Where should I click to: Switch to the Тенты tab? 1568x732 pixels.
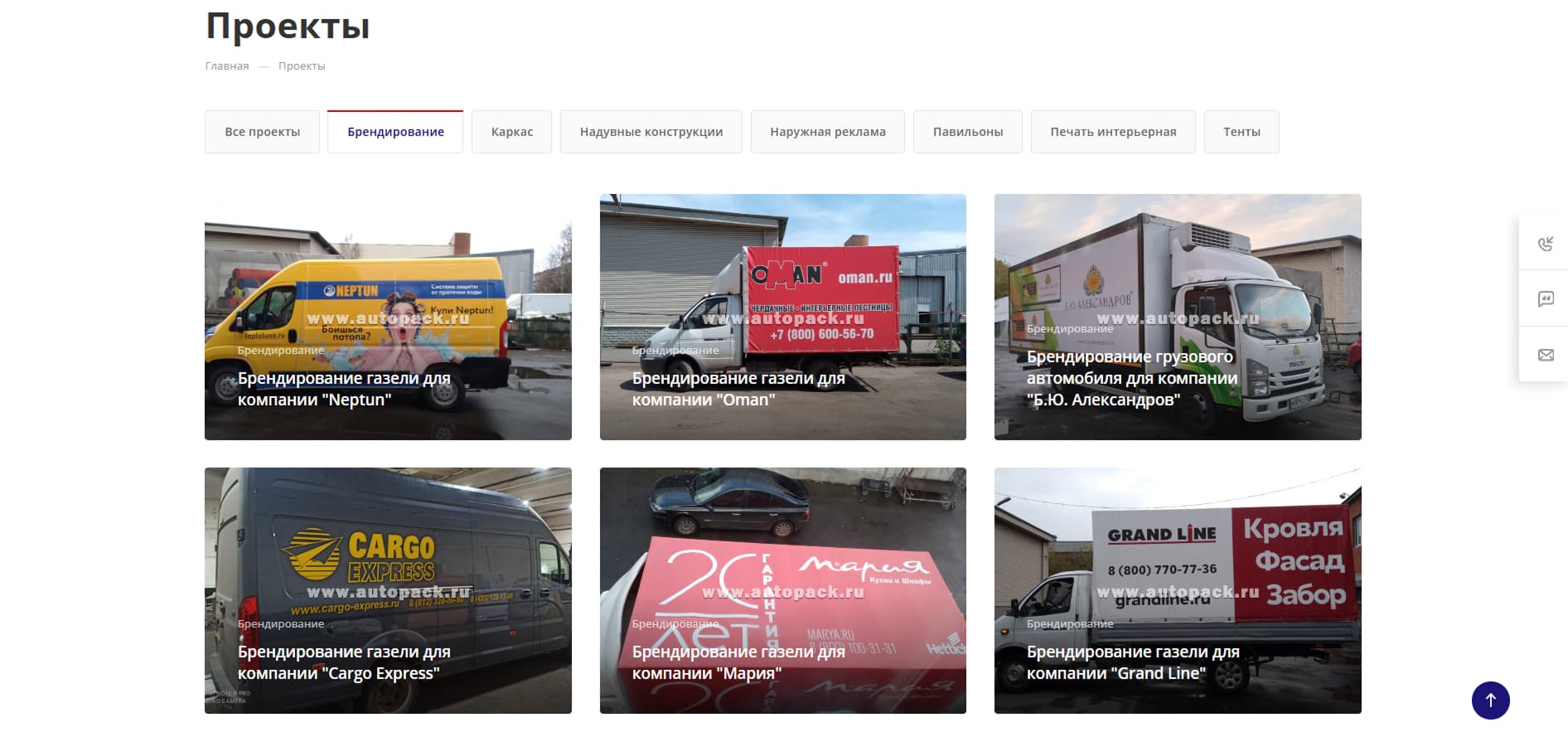pos(1241,132)
